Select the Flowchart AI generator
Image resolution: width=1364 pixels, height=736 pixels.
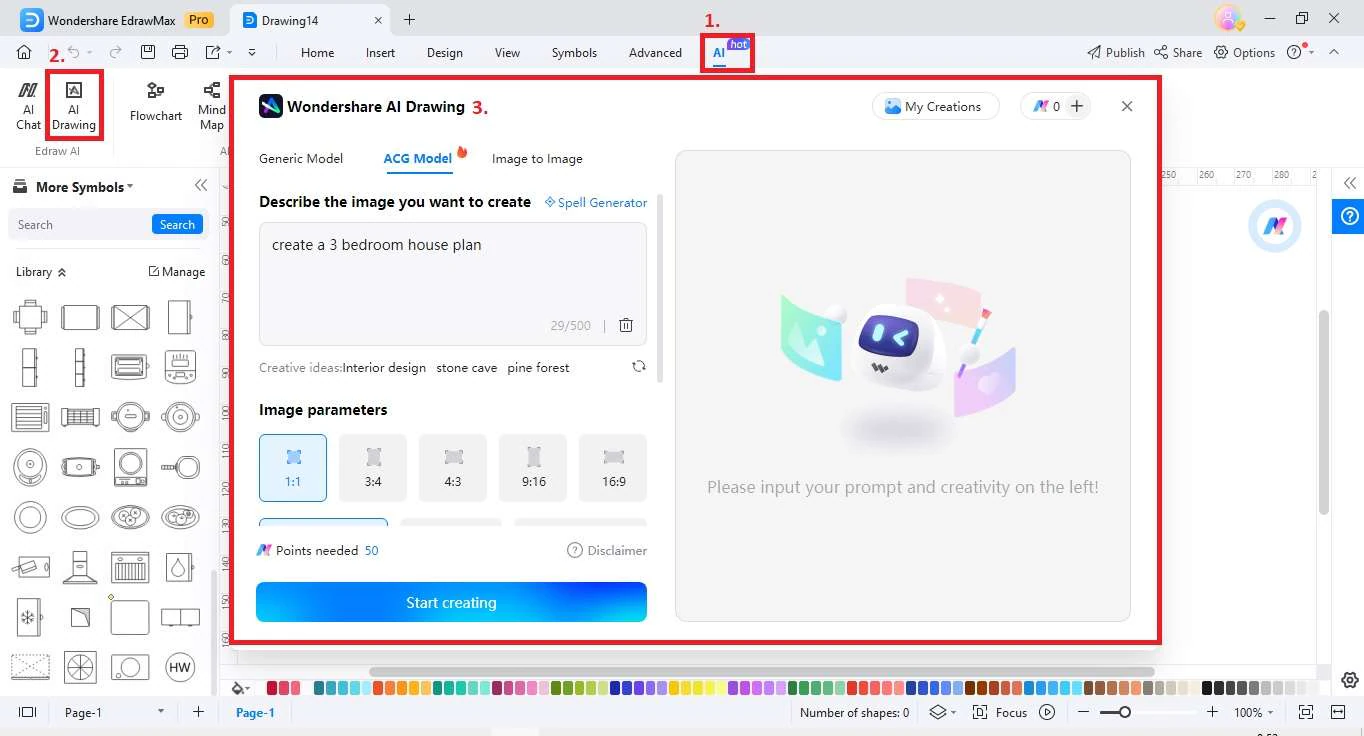click(x=156, y=103)
